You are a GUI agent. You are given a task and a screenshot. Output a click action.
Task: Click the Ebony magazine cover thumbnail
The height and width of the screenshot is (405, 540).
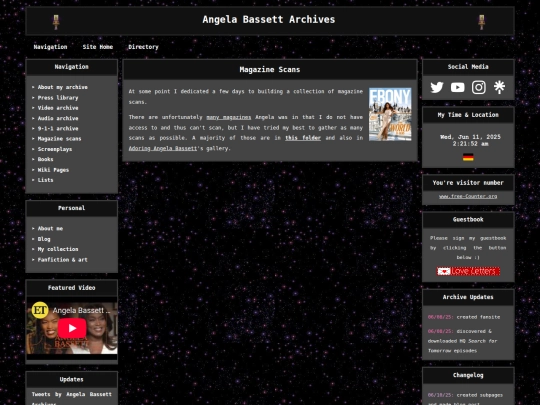click(x=390, y=114)
